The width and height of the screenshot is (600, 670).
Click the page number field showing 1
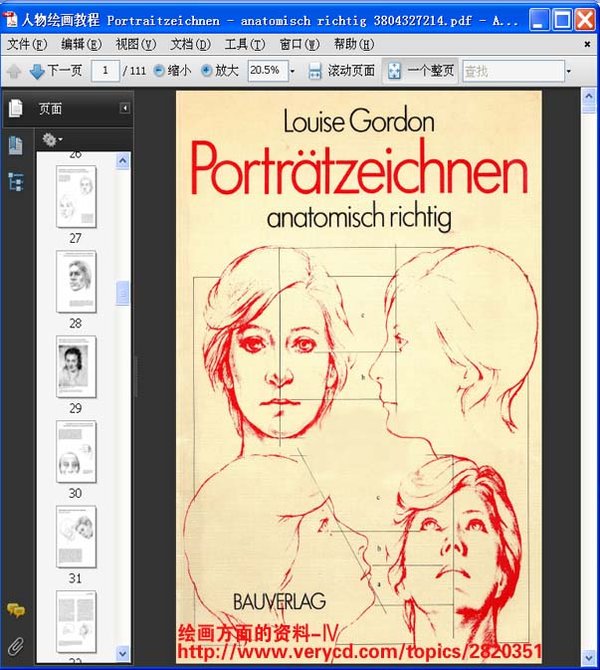click(105, 71)
